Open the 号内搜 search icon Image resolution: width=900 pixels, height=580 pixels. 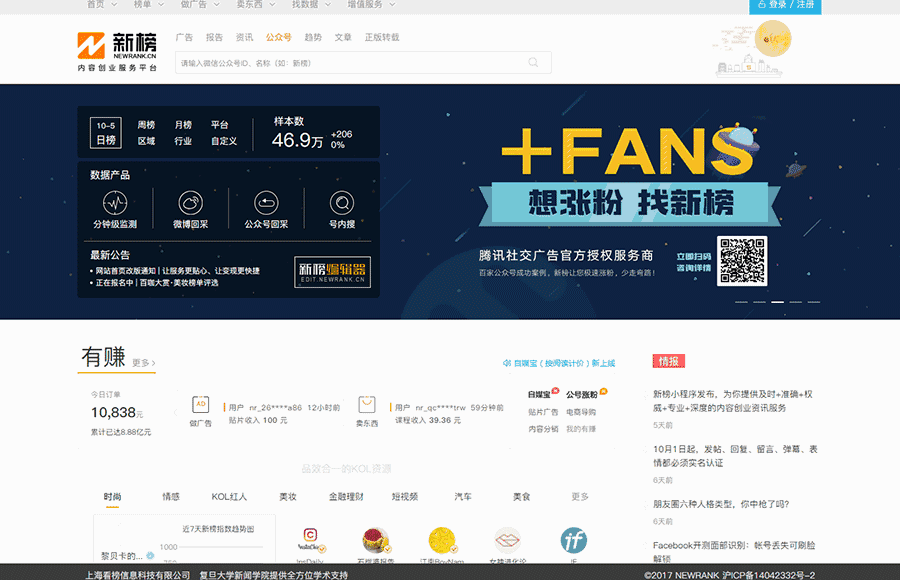tap(341, 204)
